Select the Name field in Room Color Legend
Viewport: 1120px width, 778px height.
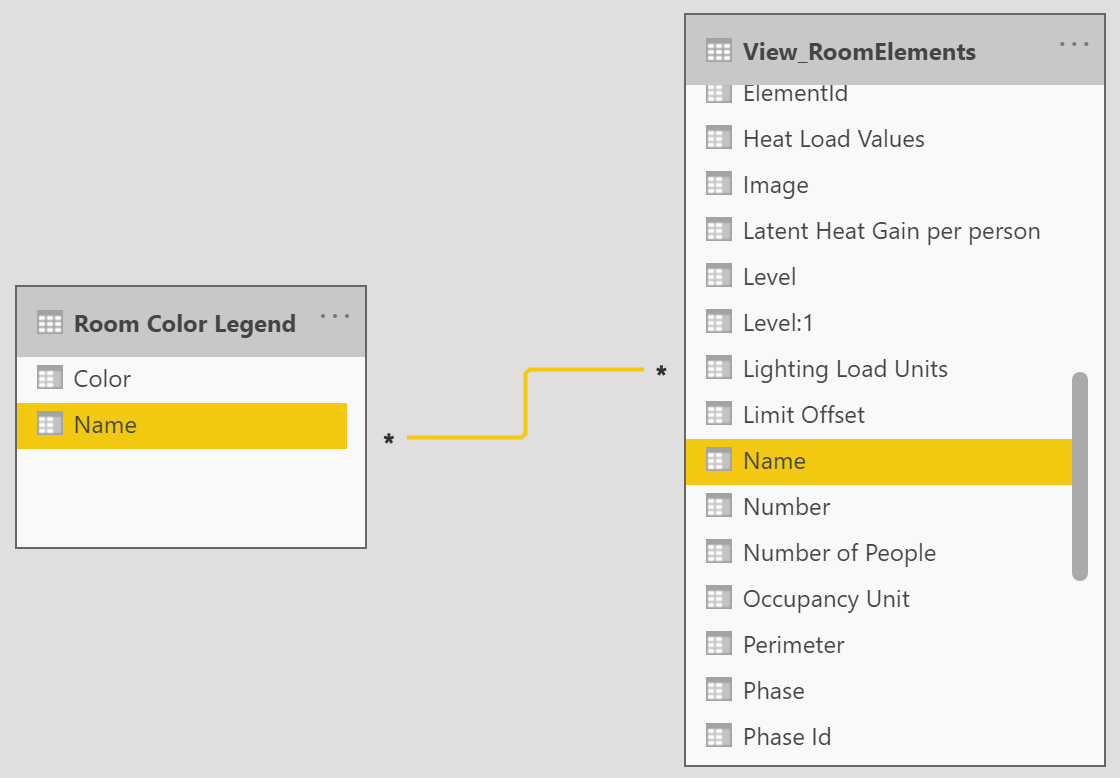(x=104, y=424)
